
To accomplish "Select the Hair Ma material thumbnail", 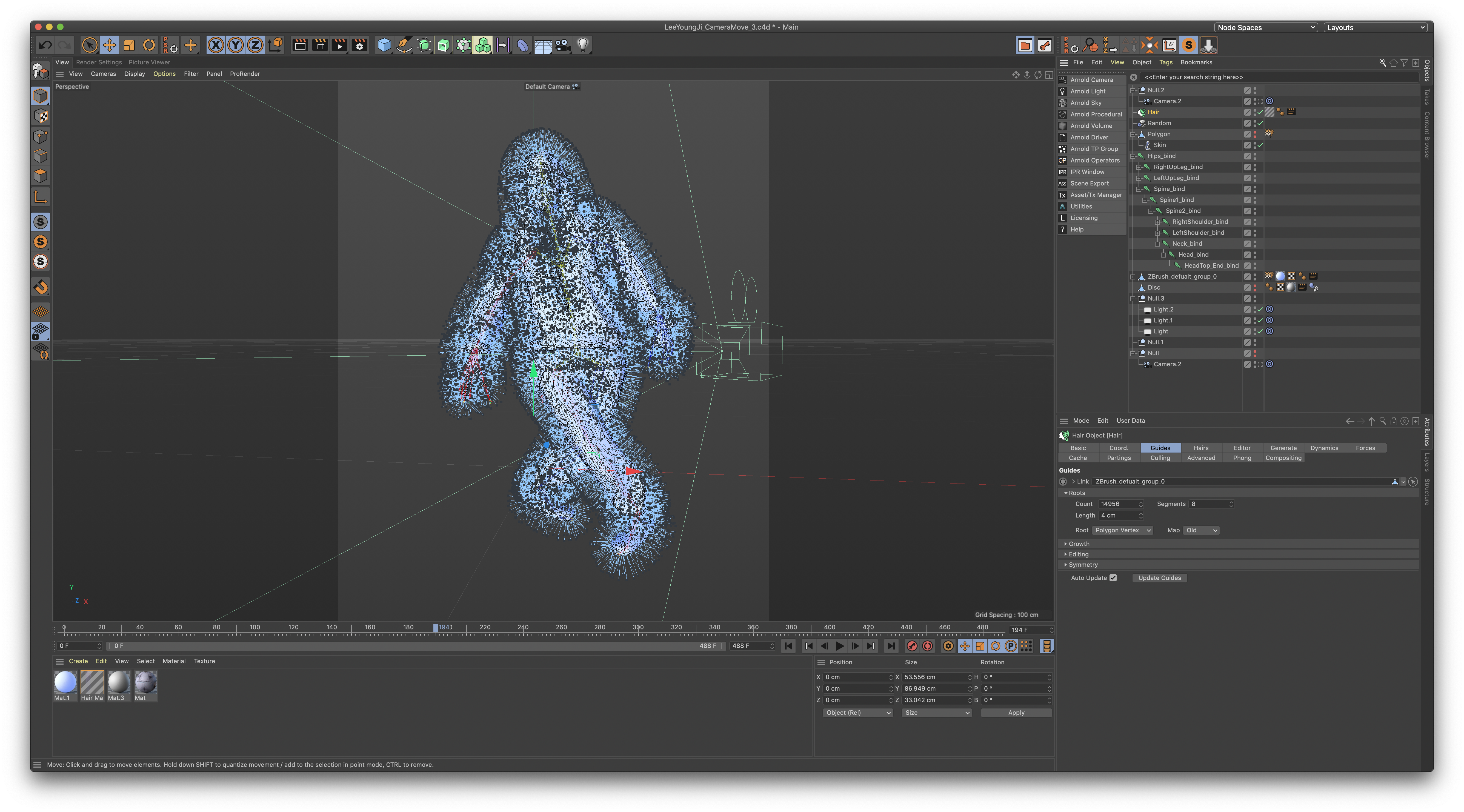I will pyautogui.click(x=92, y=682).
